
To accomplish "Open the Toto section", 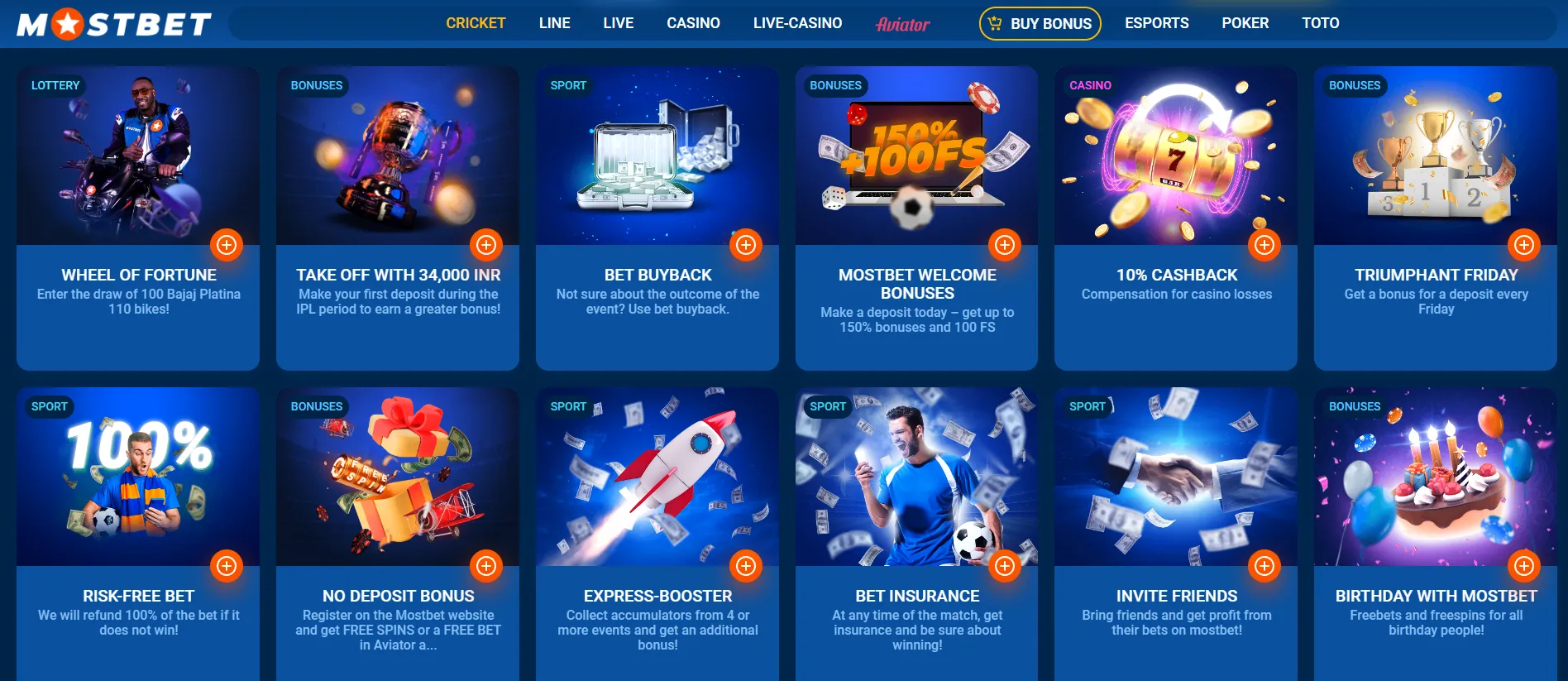I will pyautogui.click(x=1320, y=23).
